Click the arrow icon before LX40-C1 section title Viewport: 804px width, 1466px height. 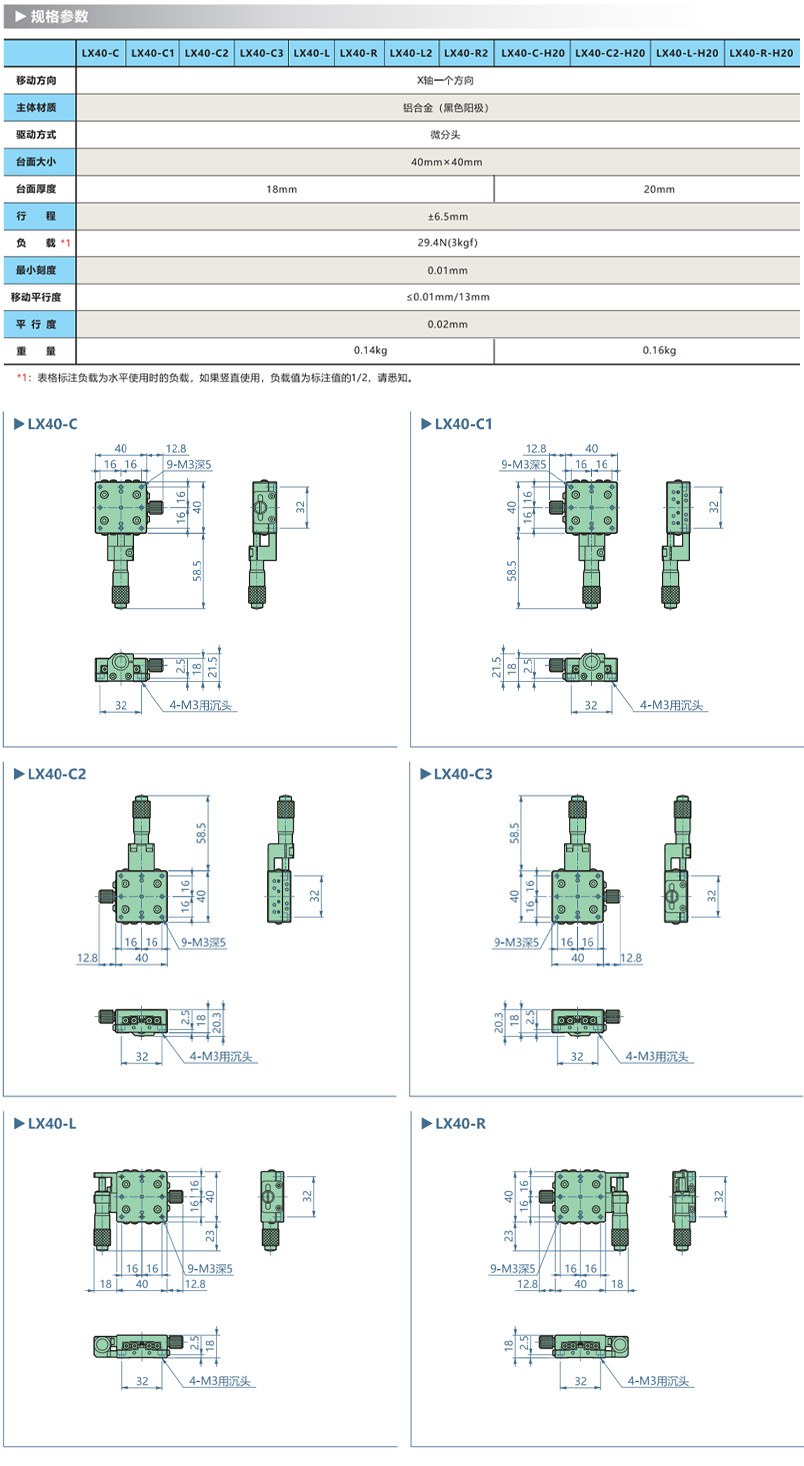click(x=425, y=425)
